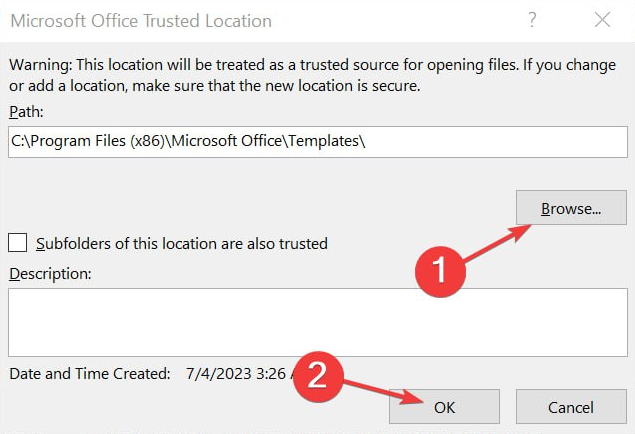Click the red circle numbered 2
This screenshot has width=635, height=434.
click(318, 377)
